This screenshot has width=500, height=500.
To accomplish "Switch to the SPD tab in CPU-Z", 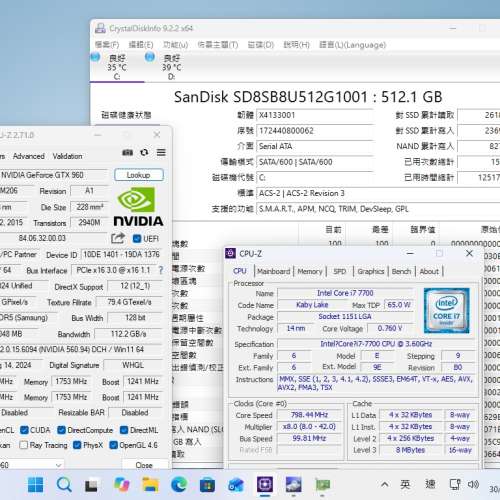I will [340, 271].
